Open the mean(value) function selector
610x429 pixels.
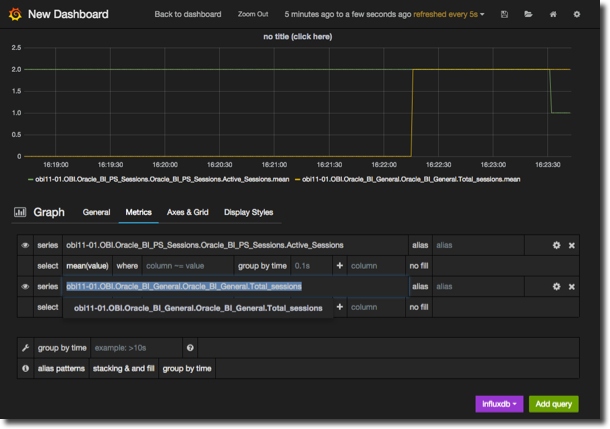tap(88, 266)
